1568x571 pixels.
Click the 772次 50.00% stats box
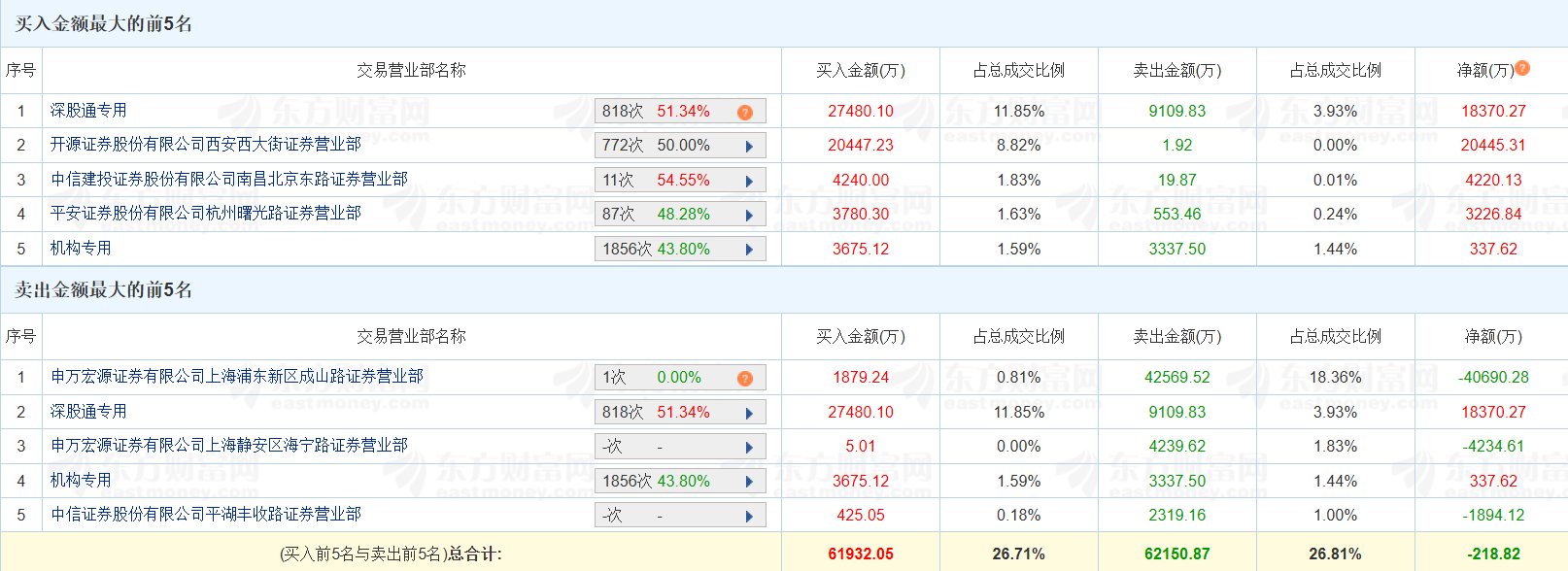pos(668,146)
